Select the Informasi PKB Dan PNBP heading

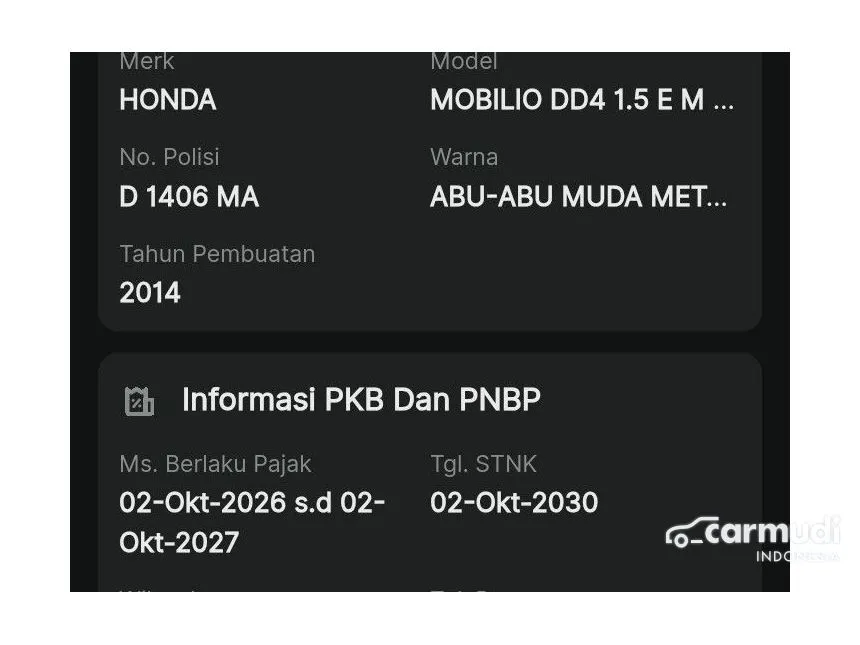coord(361,400)
